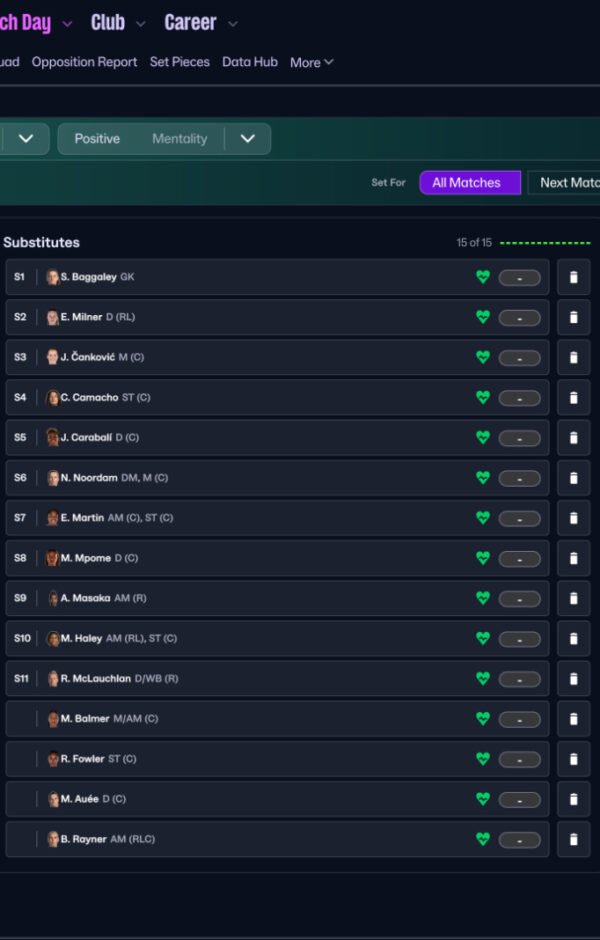This screenshot has height=940, width=600.
Task: Expand the More menu
Action: pos(311,62)
